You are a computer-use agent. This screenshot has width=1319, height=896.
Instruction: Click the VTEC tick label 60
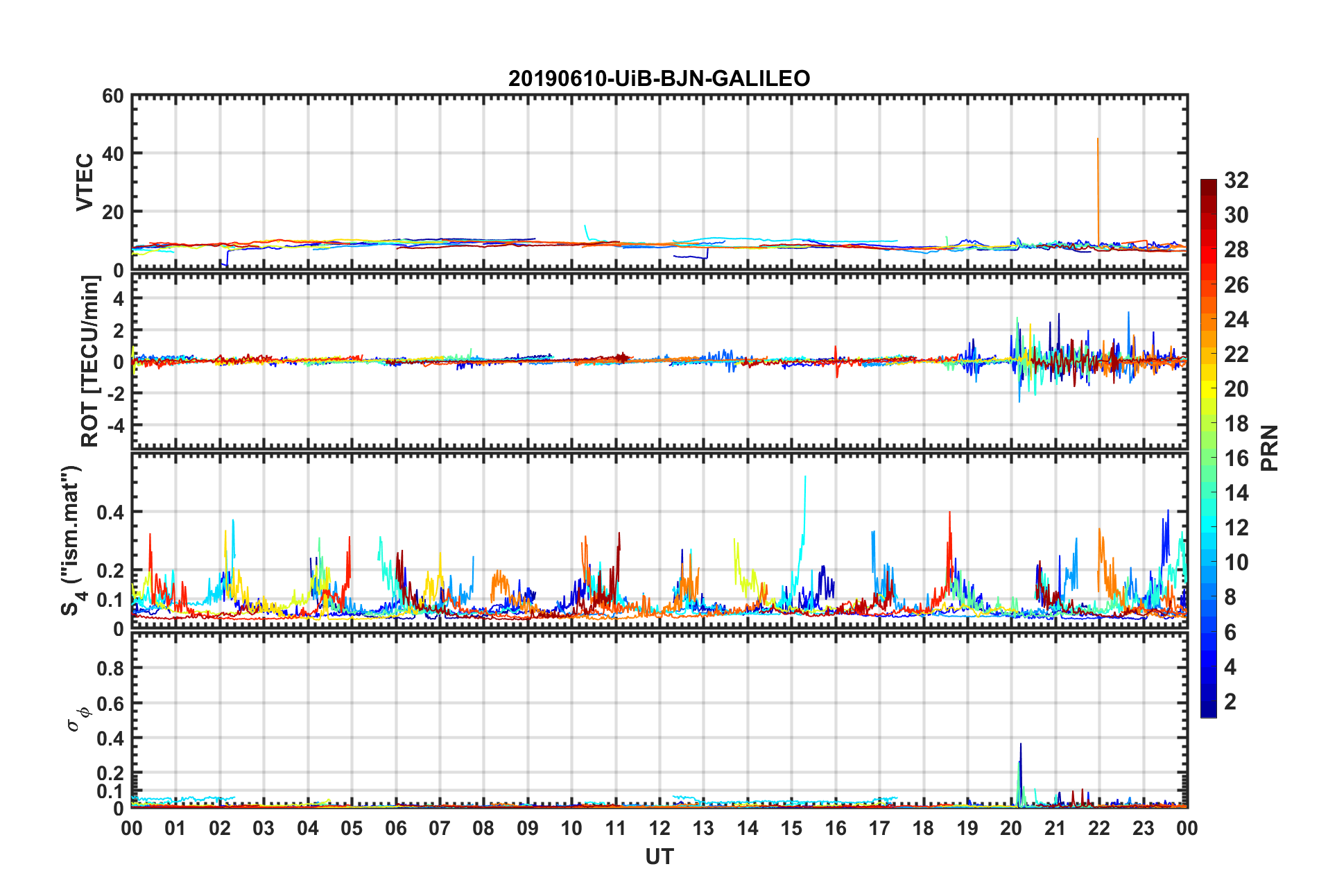point(112,96)
